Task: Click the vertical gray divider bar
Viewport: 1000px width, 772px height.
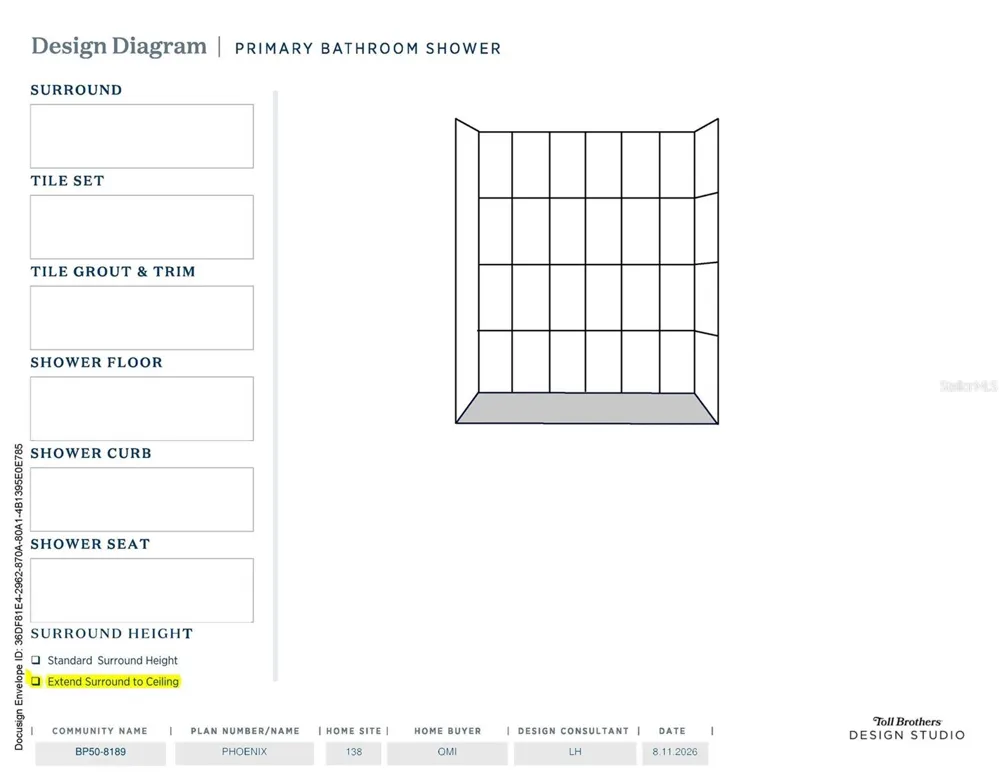Action: coord(276,386)
